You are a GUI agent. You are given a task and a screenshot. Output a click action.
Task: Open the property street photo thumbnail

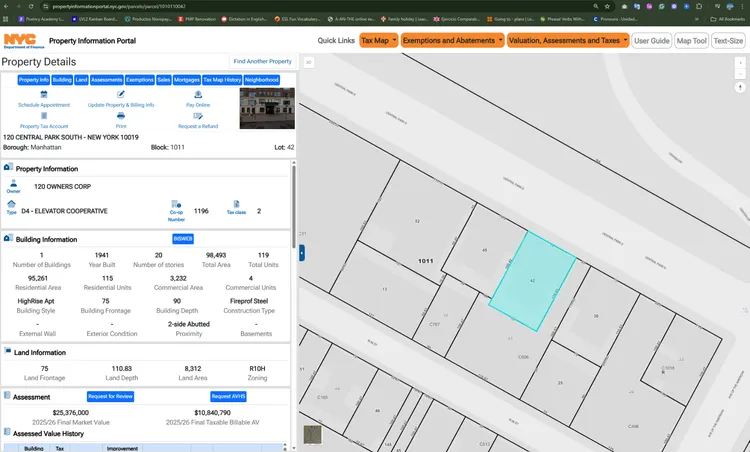point(266,108)
